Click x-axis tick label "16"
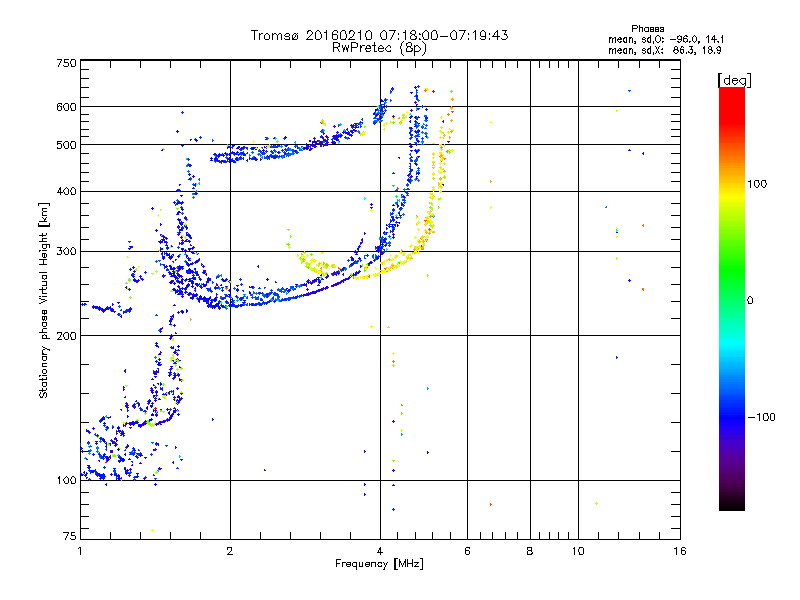 (680, 551)
